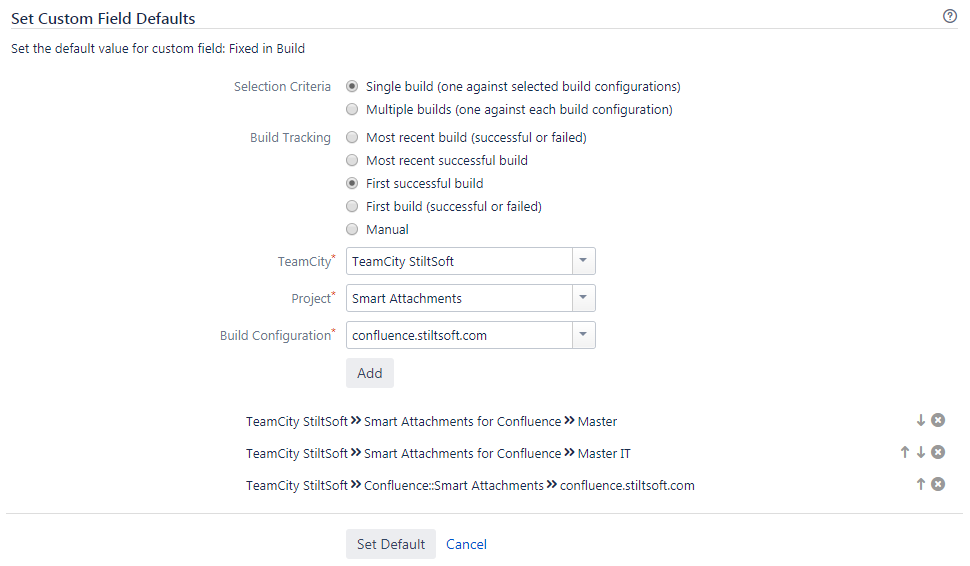This screenshot has width=970, height=566.
Task: Choose Most recent build (successful or failed)
Action: 352,138
